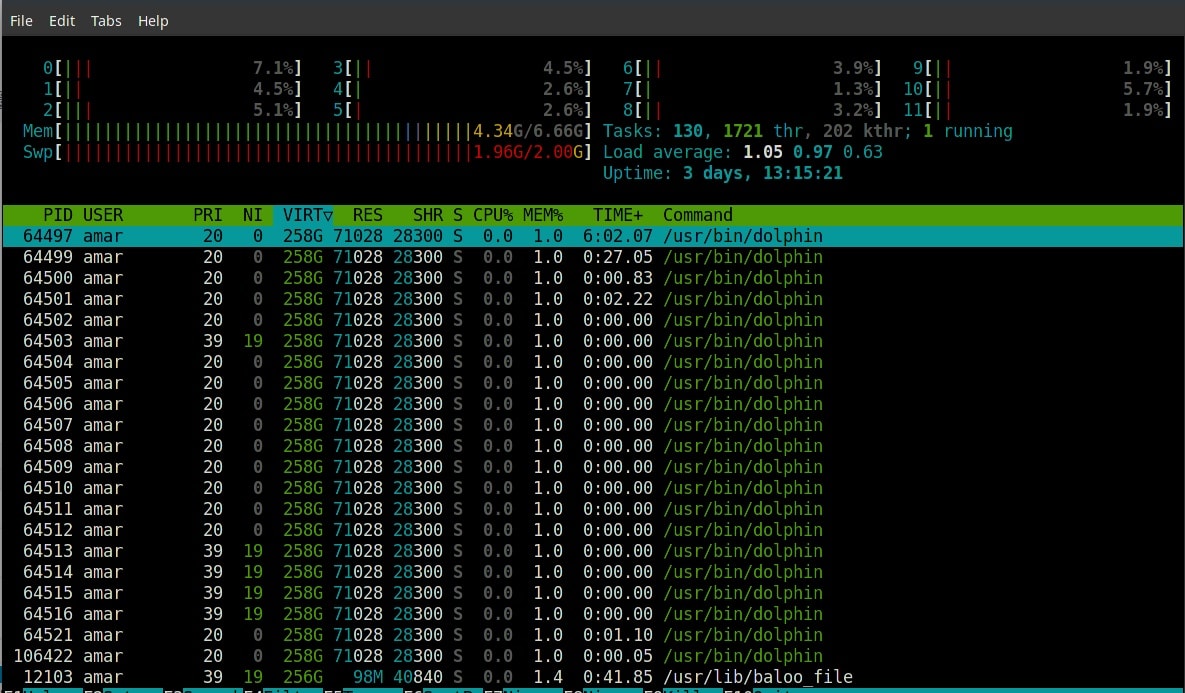The image size is (1185, 693).
Task: Select the baloo_file process row
Action: (592, 677)
